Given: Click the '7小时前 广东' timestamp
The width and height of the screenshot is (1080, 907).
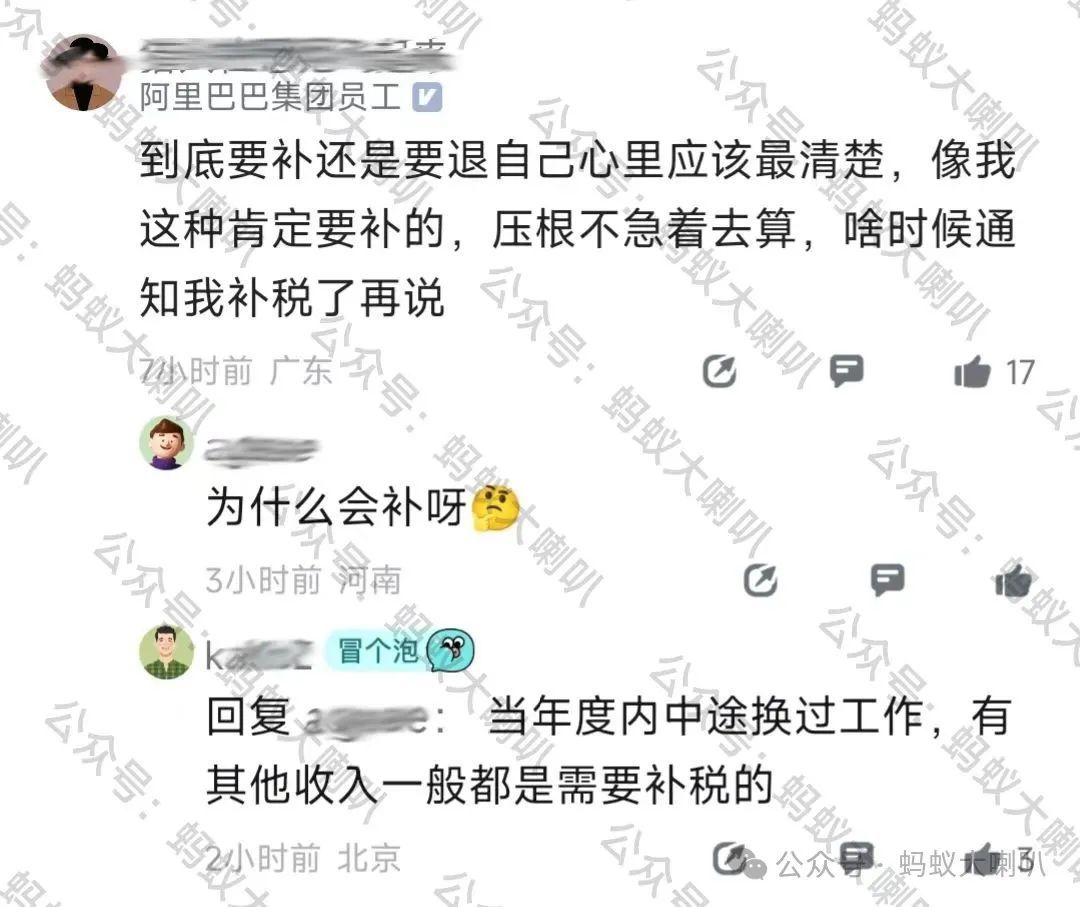Looking at the screenshot, I should click(x=236, y=372).
